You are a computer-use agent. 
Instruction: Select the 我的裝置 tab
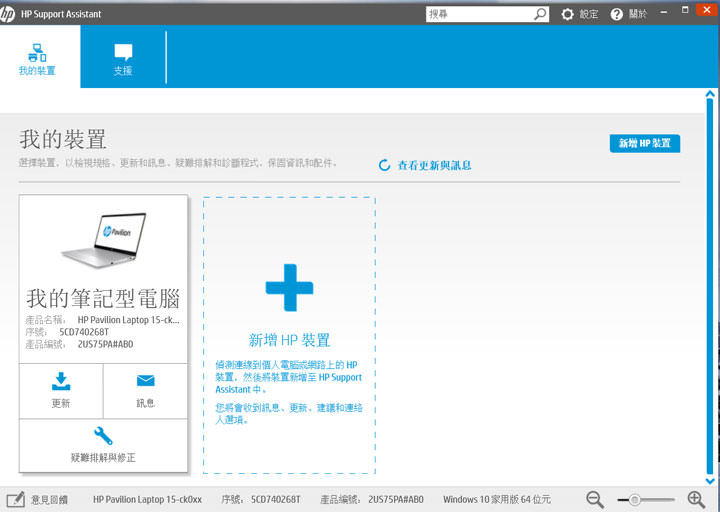pyautogui.click(x=38, y=58)
